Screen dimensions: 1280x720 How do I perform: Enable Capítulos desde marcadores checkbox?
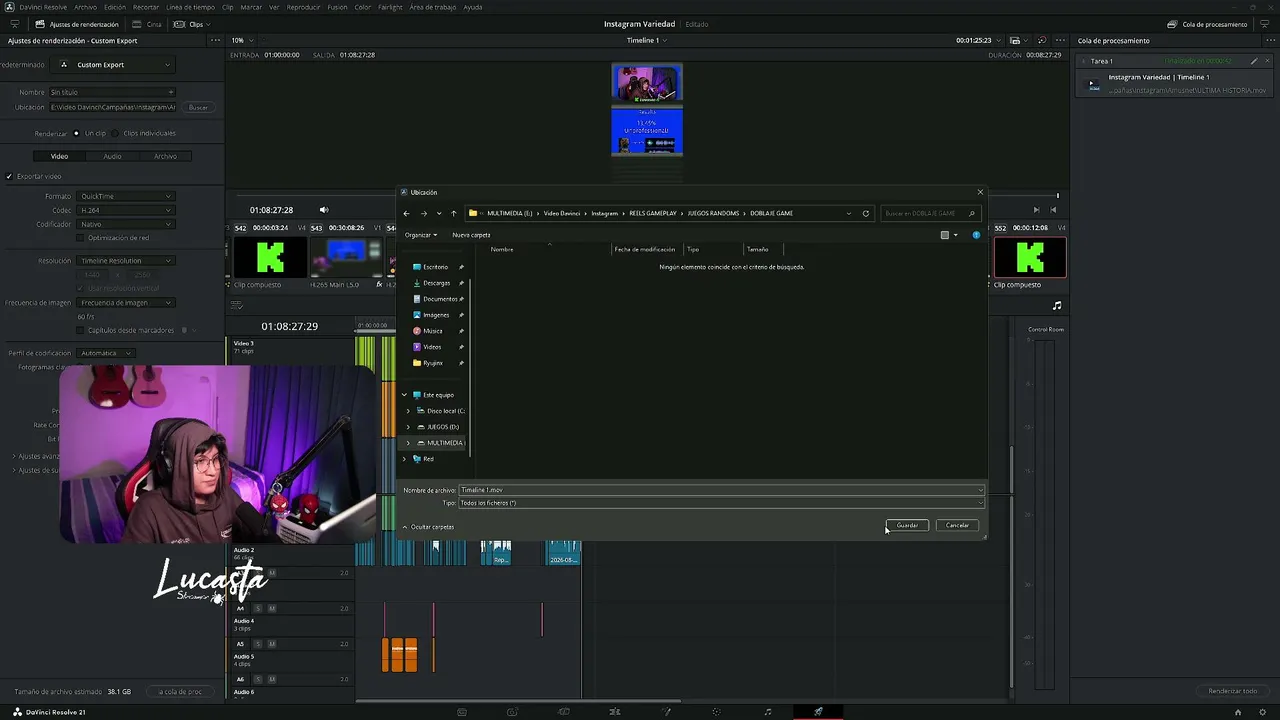point(80,330)
